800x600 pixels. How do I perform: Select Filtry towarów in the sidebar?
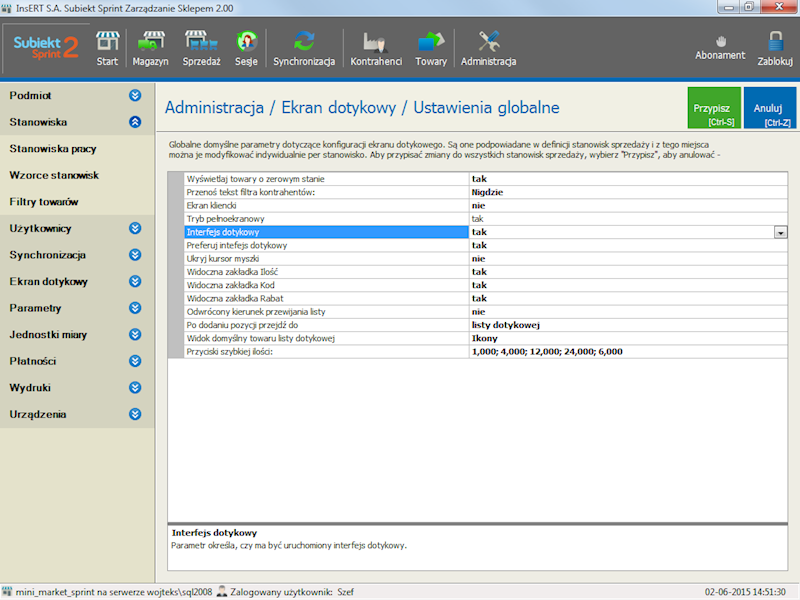pyautogui.click(x=44, y=202)
